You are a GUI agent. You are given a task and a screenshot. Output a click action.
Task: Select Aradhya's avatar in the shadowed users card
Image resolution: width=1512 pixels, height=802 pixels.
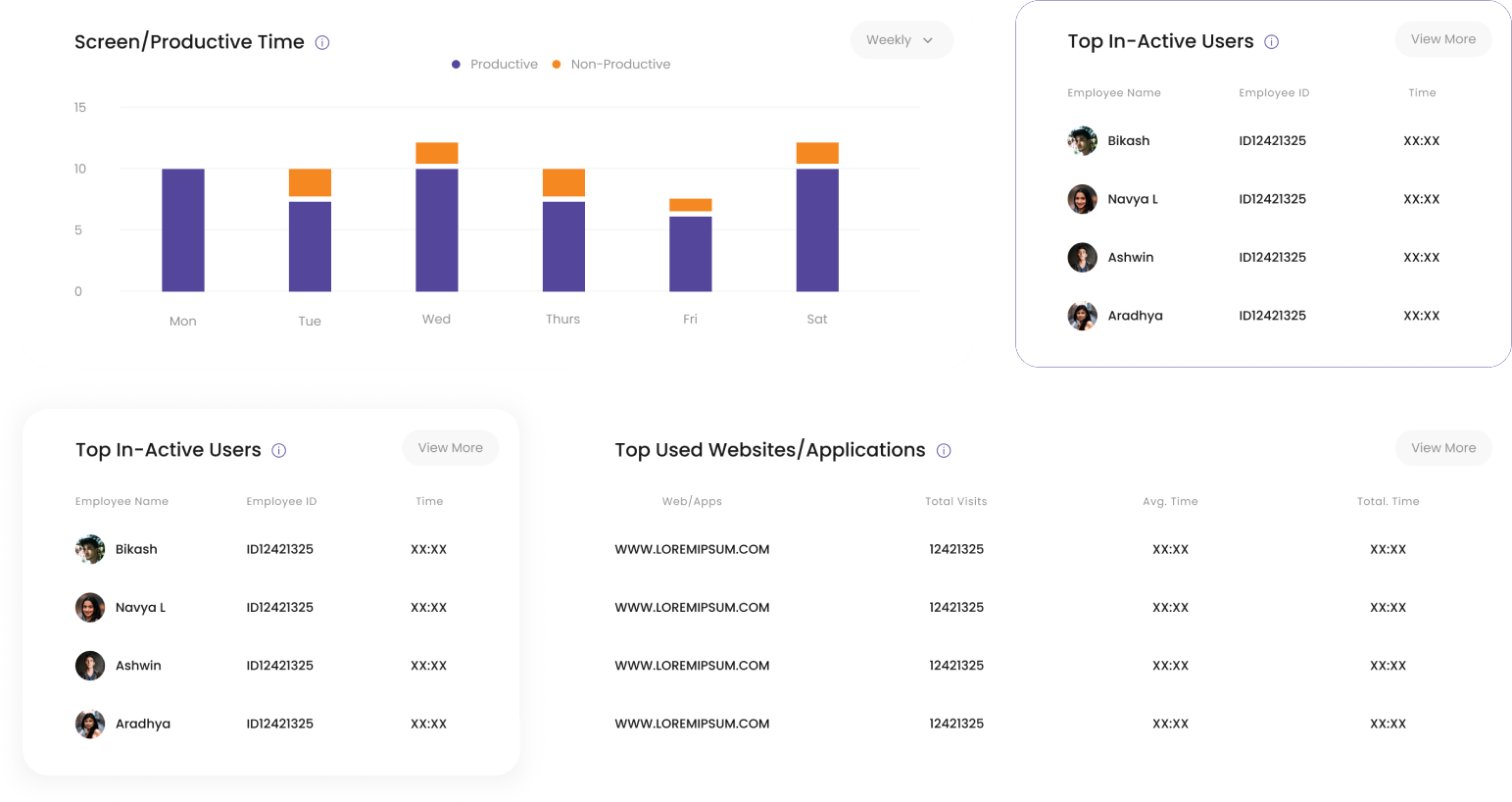coord(90,725)
